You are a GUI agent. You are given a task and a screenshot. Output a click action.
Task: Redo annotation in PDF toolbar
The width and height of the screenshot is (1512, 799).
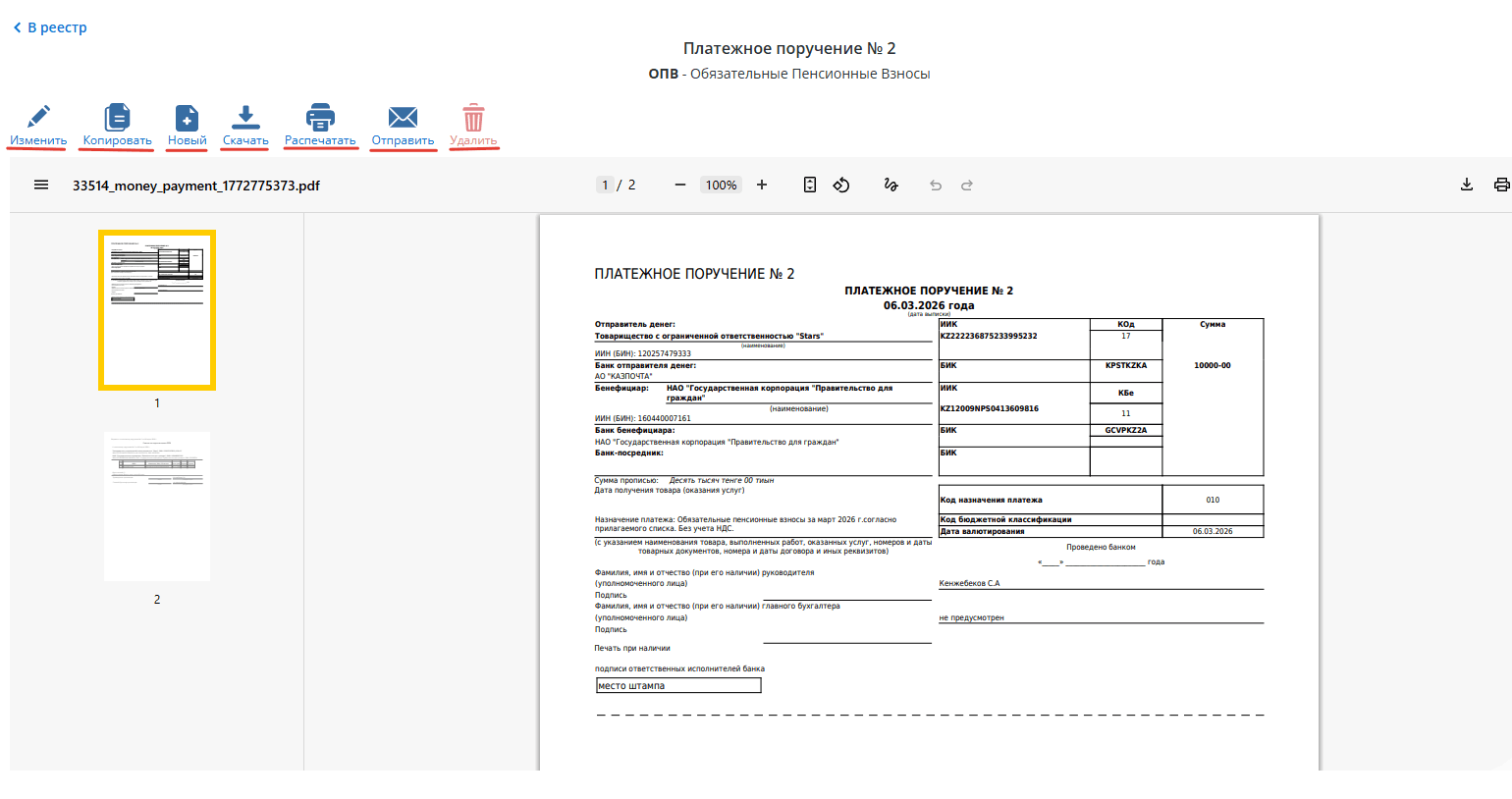pyautogui.click(x=967, y=185)
